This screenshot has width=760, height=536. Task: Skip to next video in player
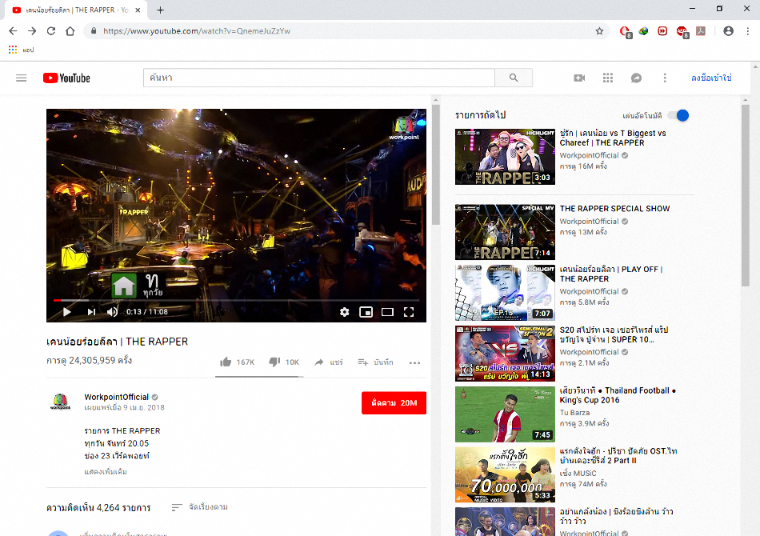(91, 312)
